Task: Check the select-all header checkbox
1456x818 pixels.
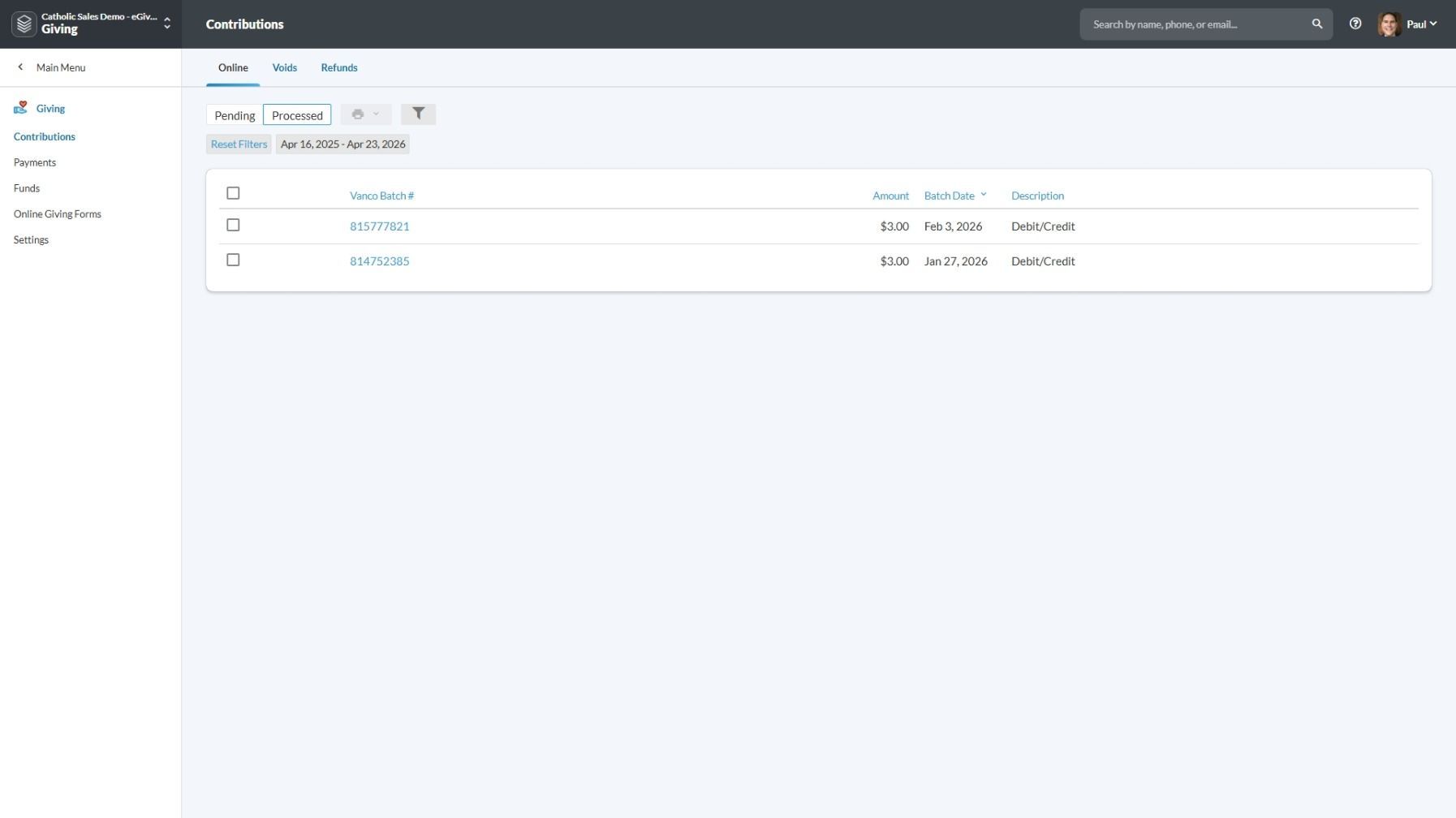Action: coord(233,193)
